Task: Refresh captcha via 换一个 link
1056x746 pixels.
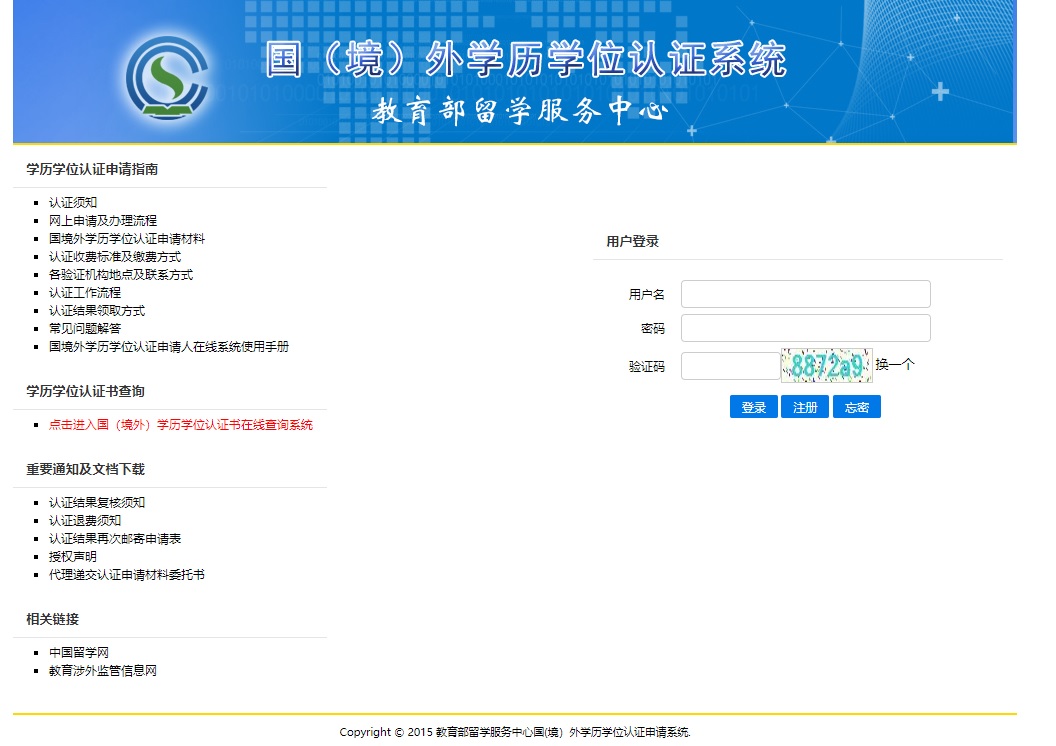Action: [x=895, y=365]
